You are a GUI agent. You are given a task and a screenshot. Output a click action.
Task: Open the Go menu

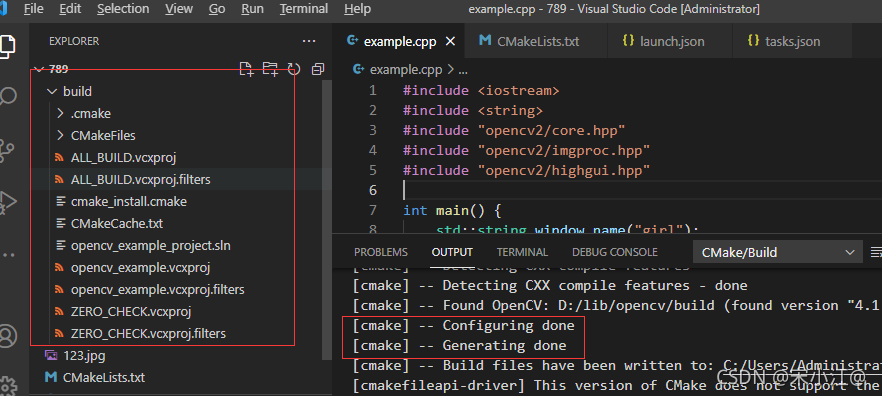click(217, 9)
